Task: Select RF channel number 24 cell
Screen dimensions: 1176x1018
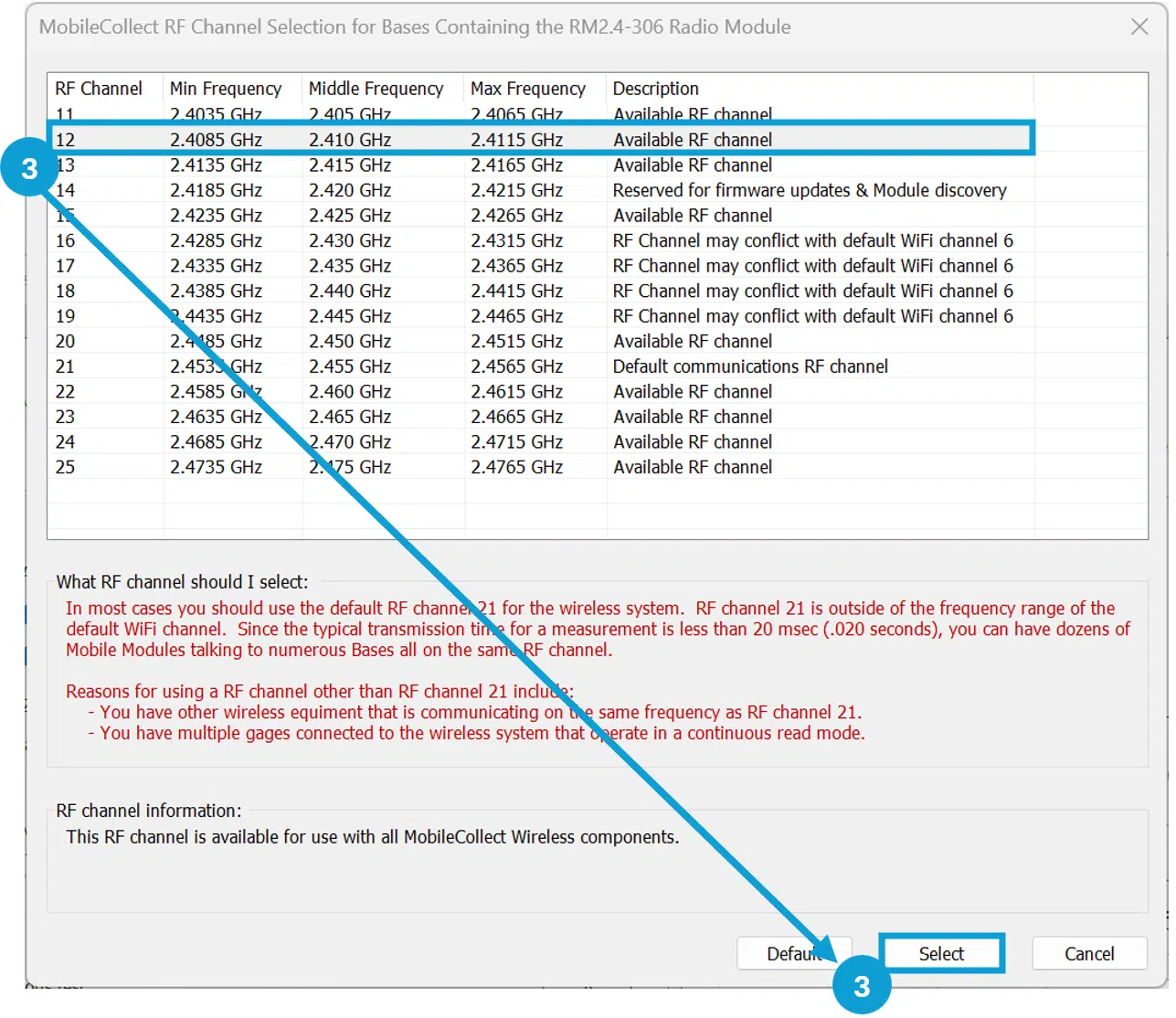Action: 65,441
